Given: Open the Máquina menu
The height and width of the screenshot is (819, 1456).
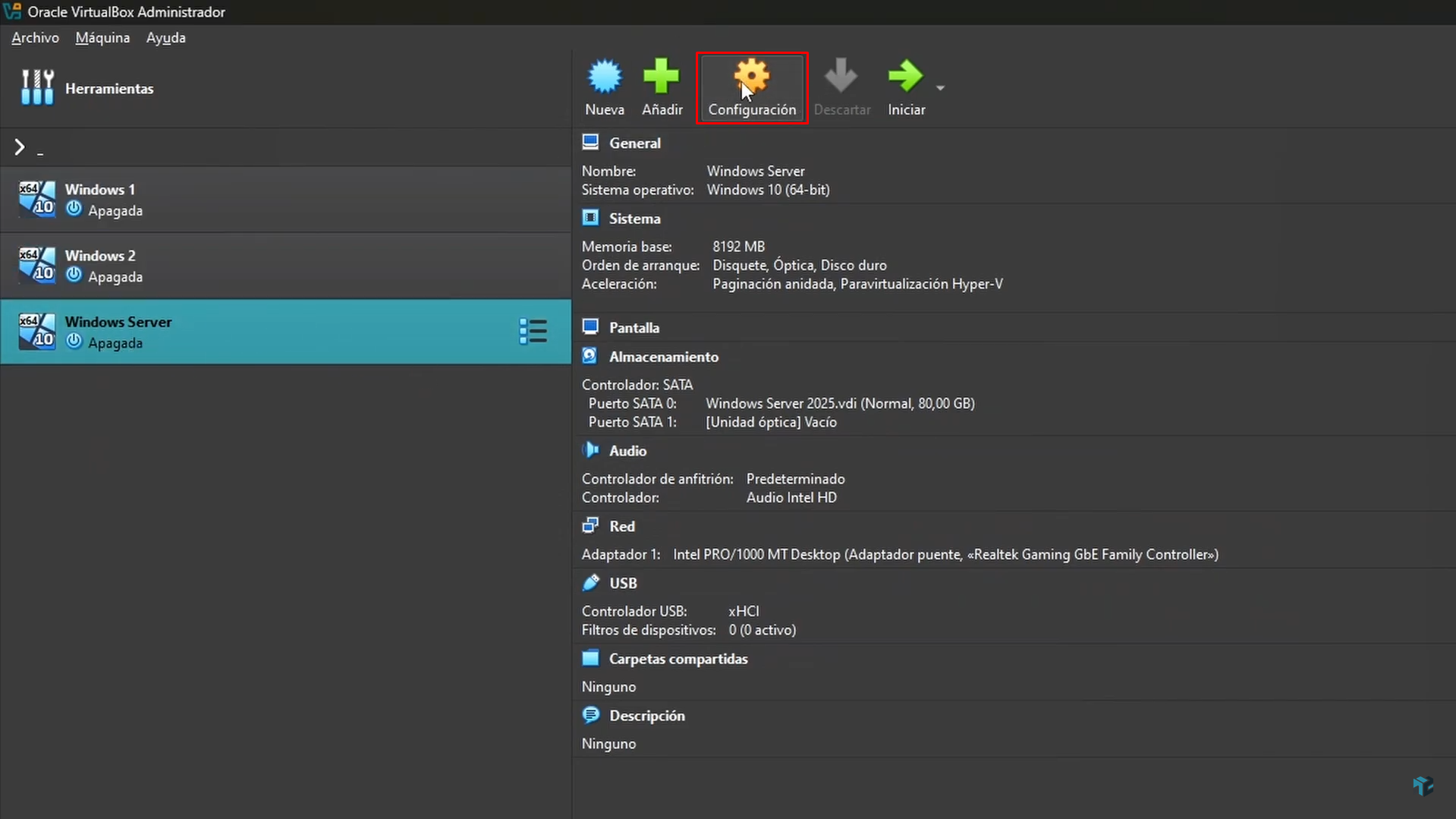Looking at the screenshot, I should click(102, 37).
